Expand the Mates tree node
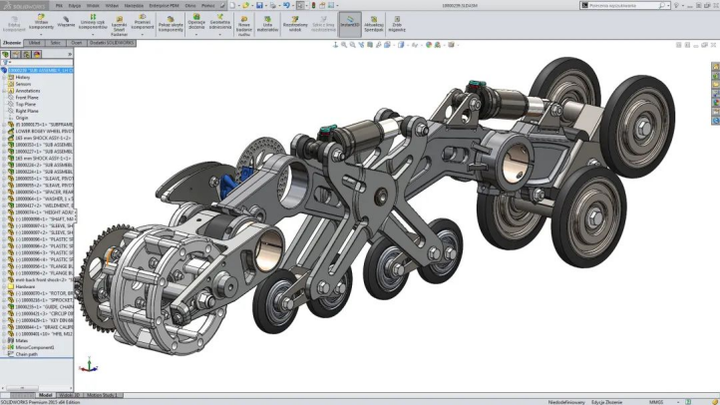The image size is (720, 405). click(x=4, y=341)
